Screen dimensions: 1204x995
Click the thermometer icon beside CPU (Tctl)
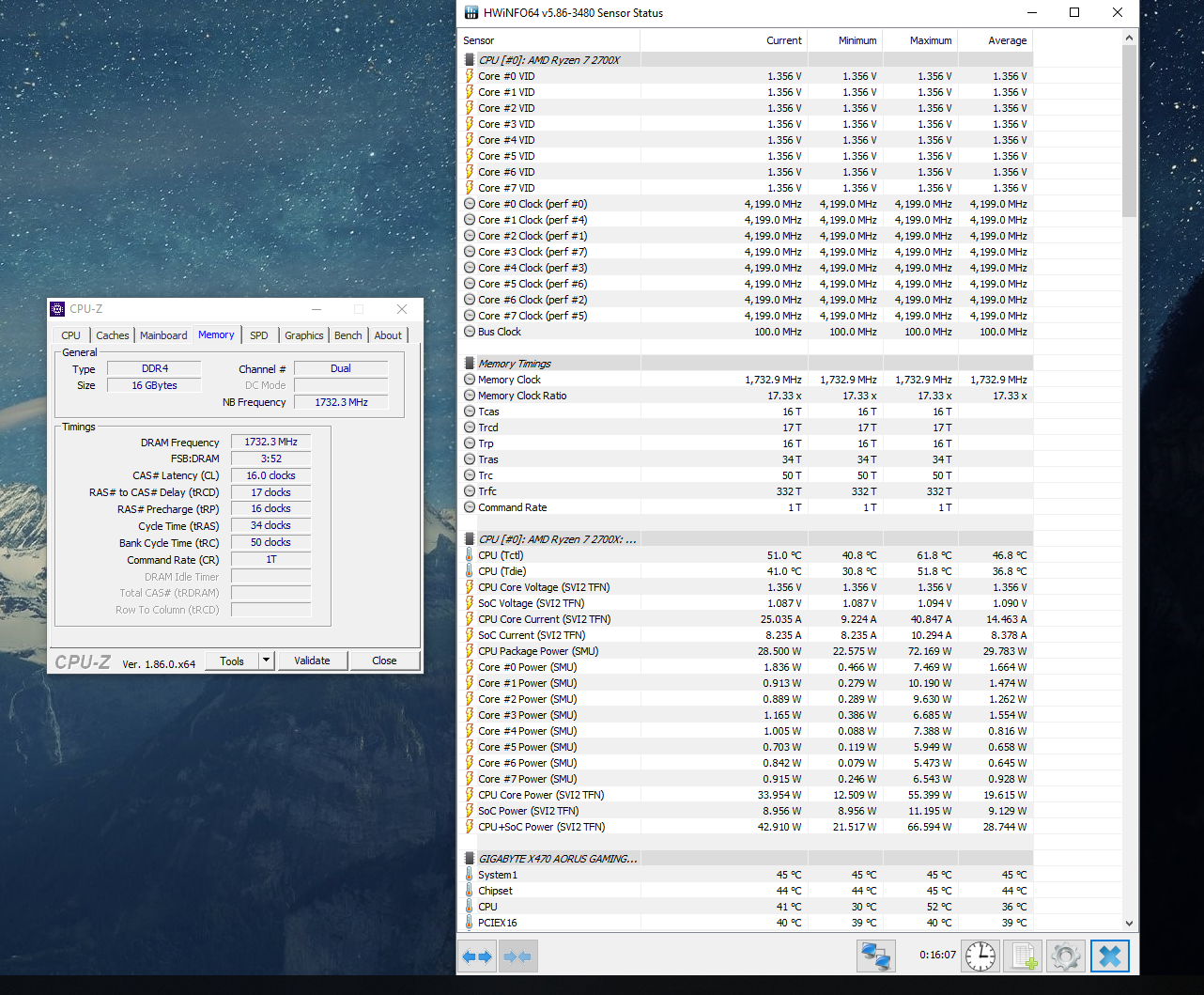[x=470, y=555]
